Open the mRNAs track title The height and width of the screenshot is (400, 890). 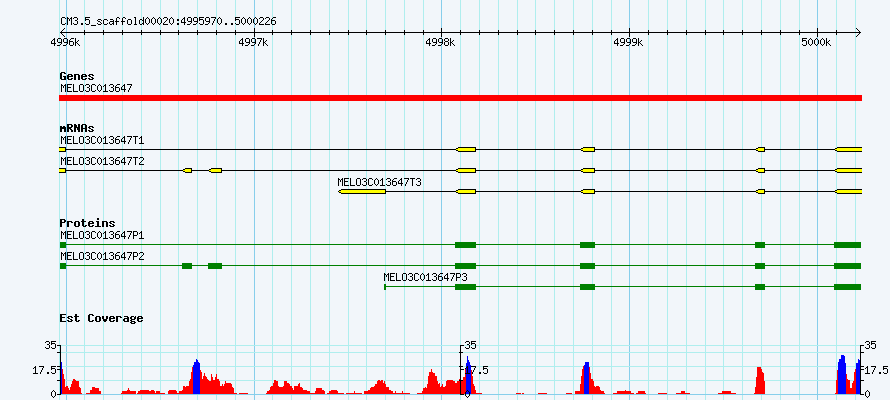77,128
